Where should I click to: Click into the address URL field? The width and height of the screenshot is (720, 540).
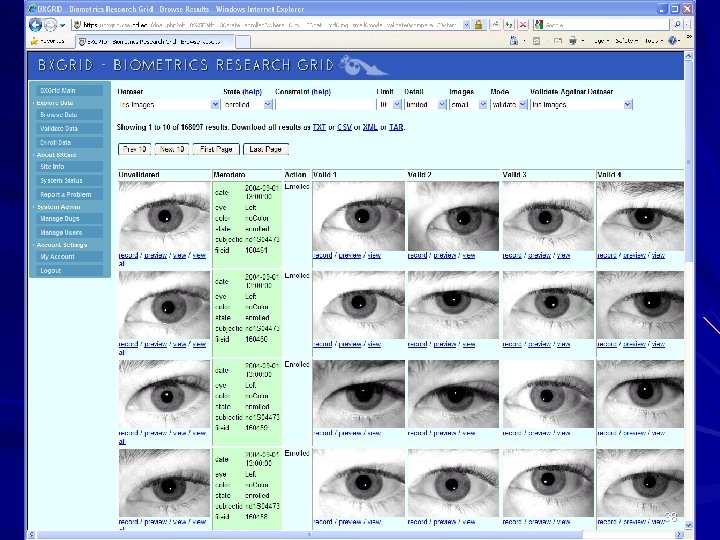point(267,25)
